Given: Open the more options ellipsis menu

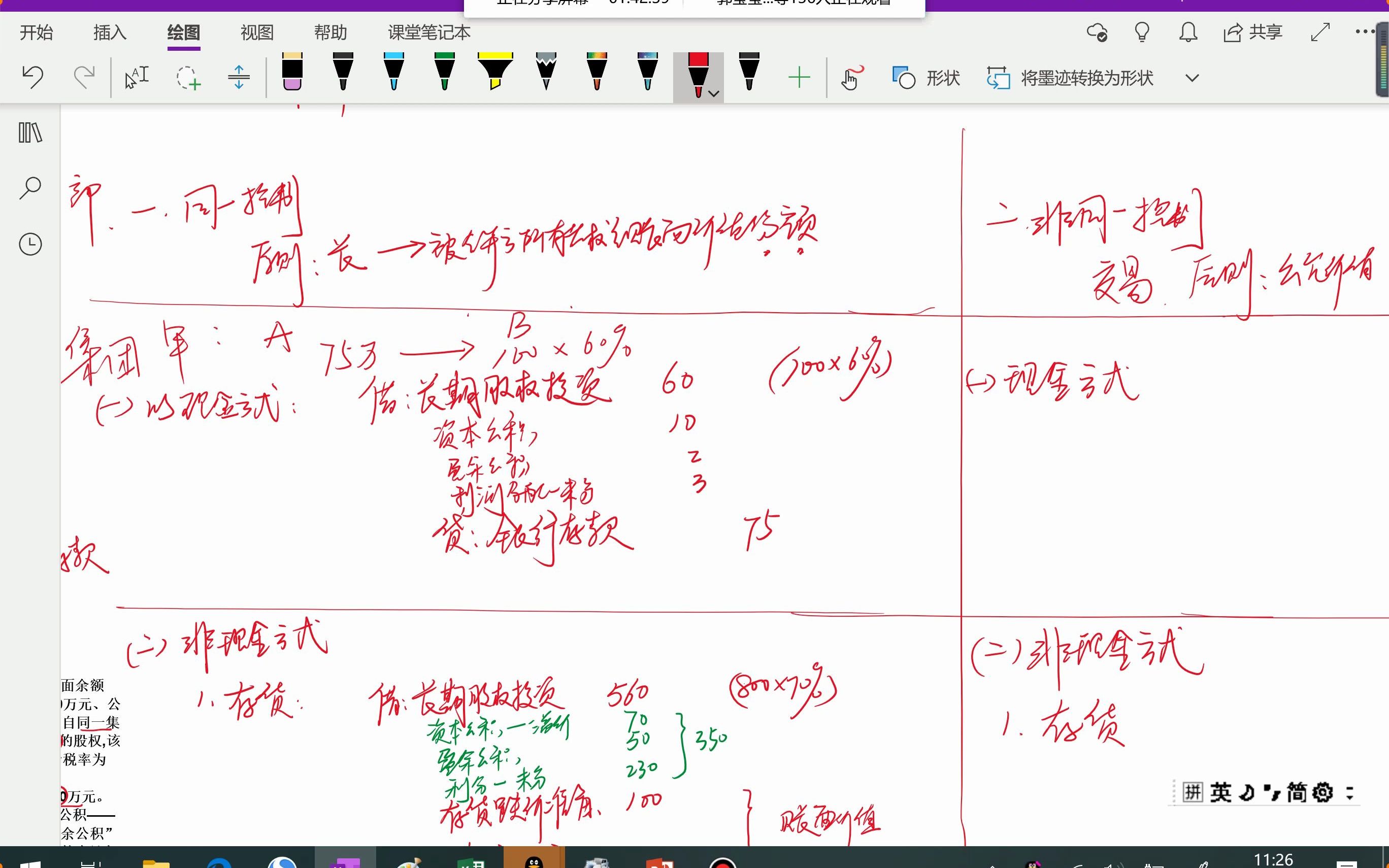Looking at the screenshot, I should [1364, 31].
